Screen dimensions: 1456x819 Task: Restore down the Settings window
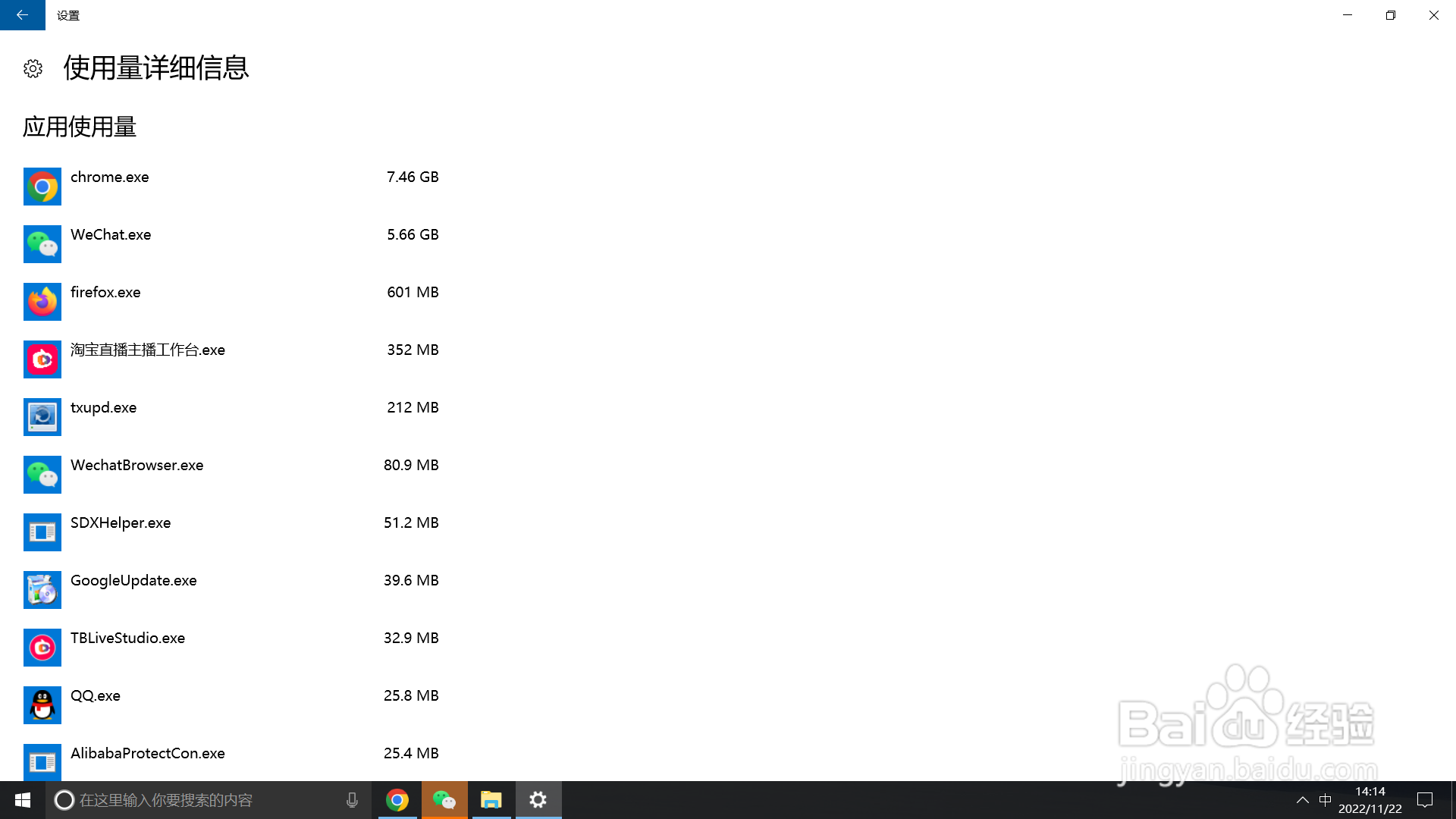1391,15
